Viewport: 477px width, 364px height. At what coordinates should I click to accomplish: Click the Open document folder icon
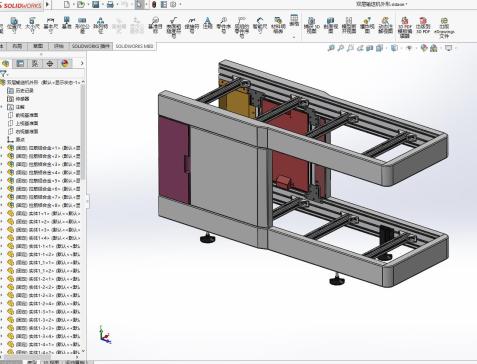click(x=80, y=5)
